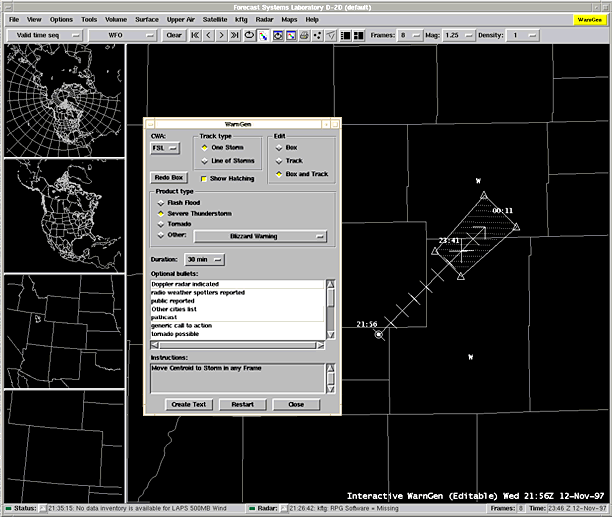Click the four dots toolbar icon

click(x=317, y=36)
